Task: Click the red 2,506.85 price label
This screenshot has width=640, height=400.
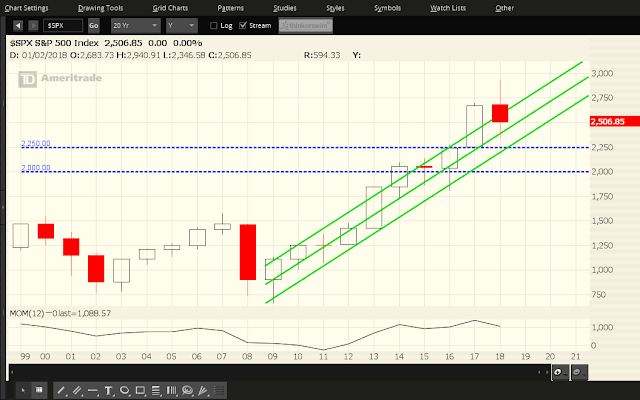Action: click(x=615, y=121)
